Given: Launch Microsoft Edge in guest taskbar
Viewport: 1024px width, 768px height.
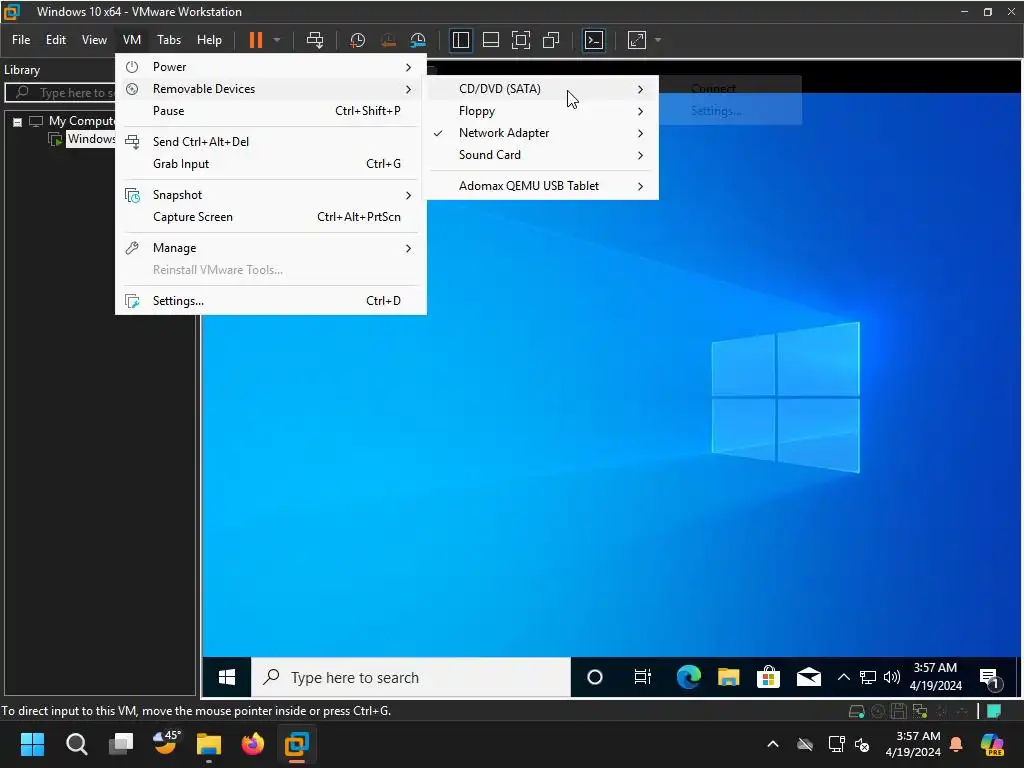Looking at the screenshot, I should [x=688, y=677].
